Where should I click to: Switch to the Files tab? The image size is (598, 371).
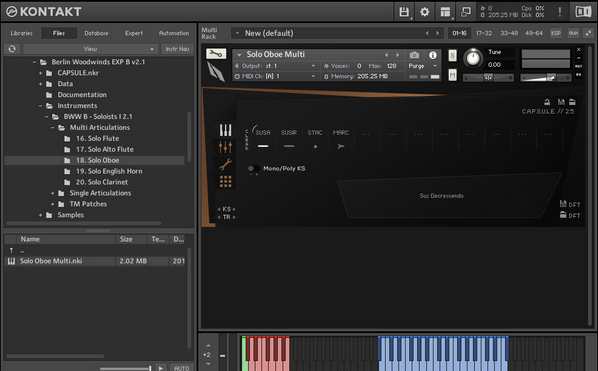coord(59,33)
